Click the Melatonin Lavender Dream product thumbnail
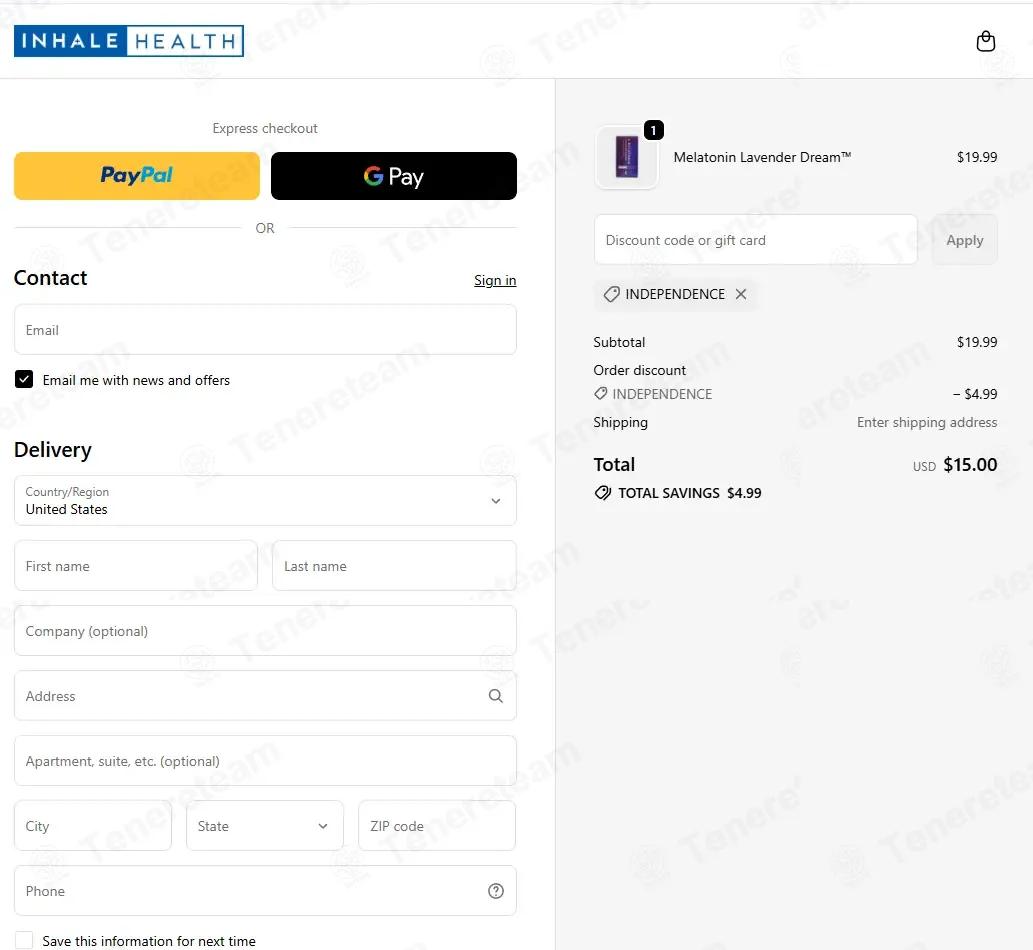The height and width of the screenshot is (950, 1033). 627,157
